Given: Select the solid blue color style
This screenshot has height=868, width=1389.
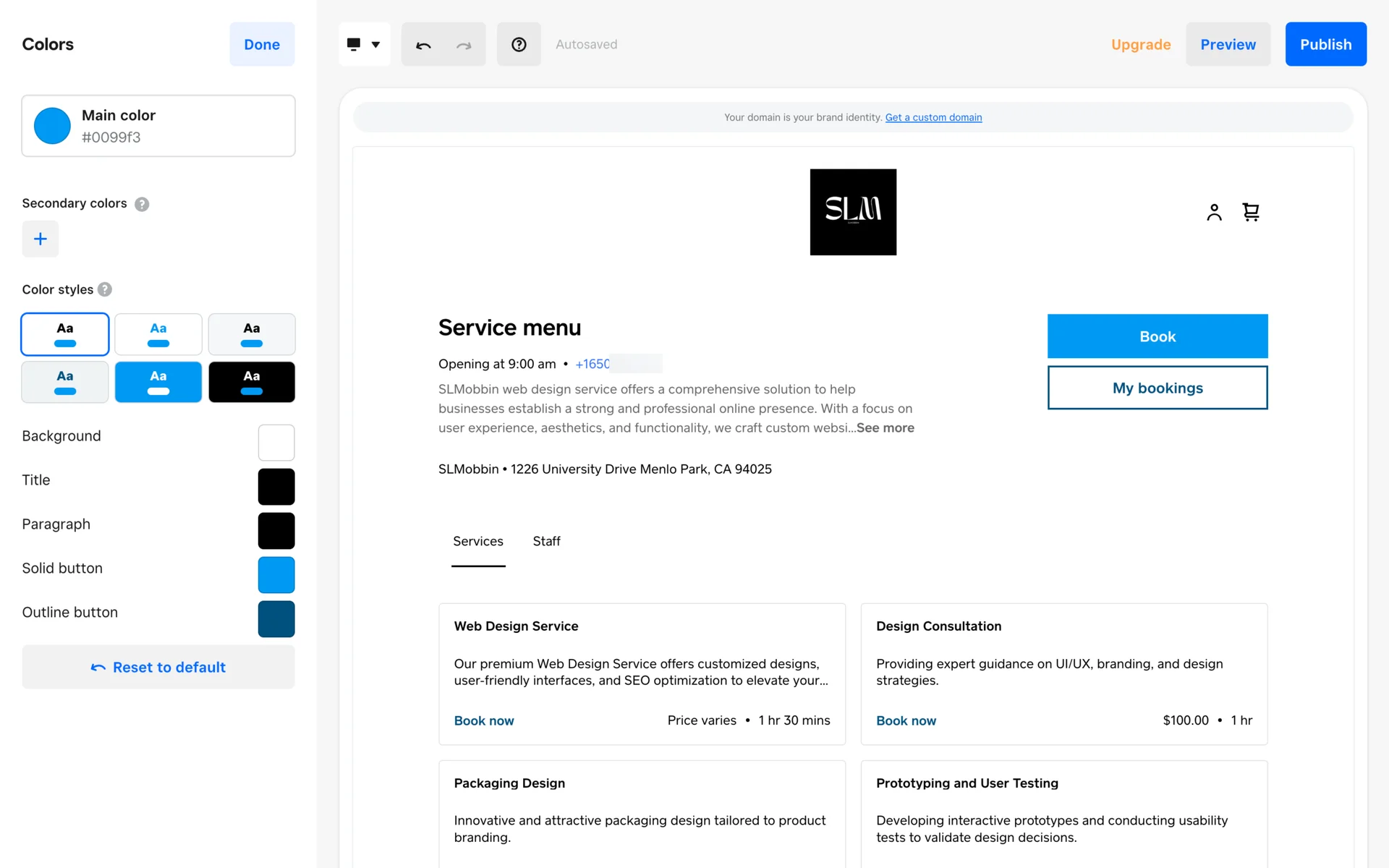Looking at the screenshot, I should tap(158, 382).
